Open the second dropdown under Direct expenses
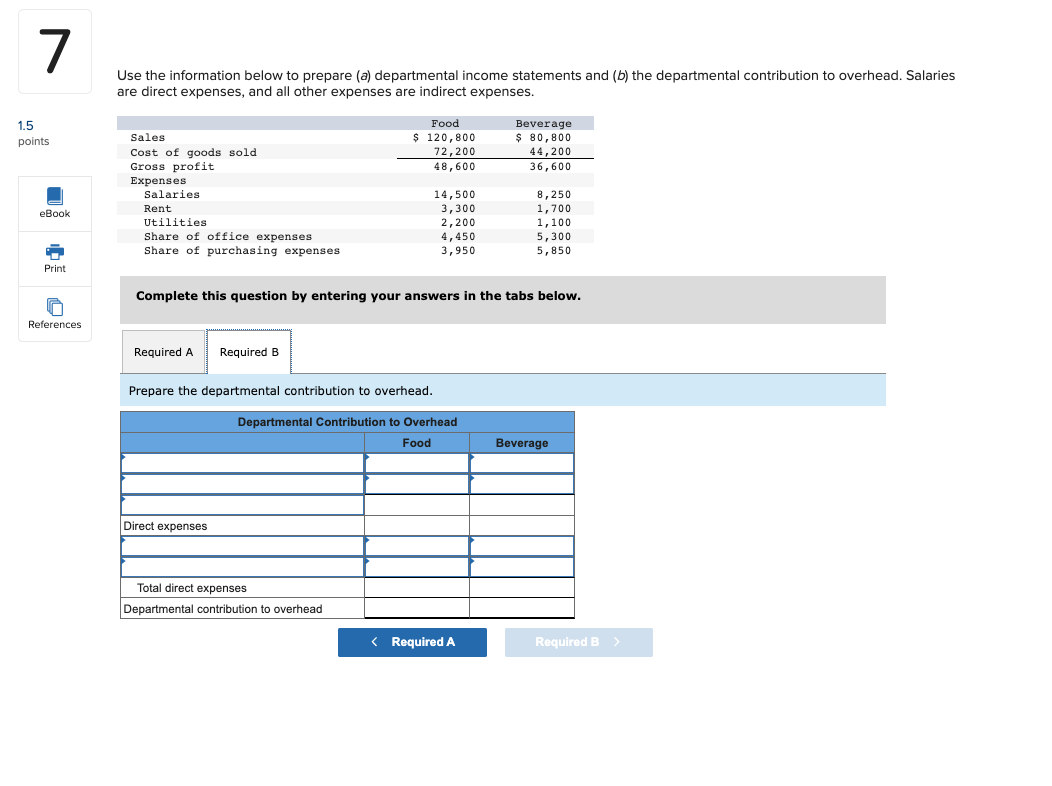1052x786 pixels. coord(240,567)
